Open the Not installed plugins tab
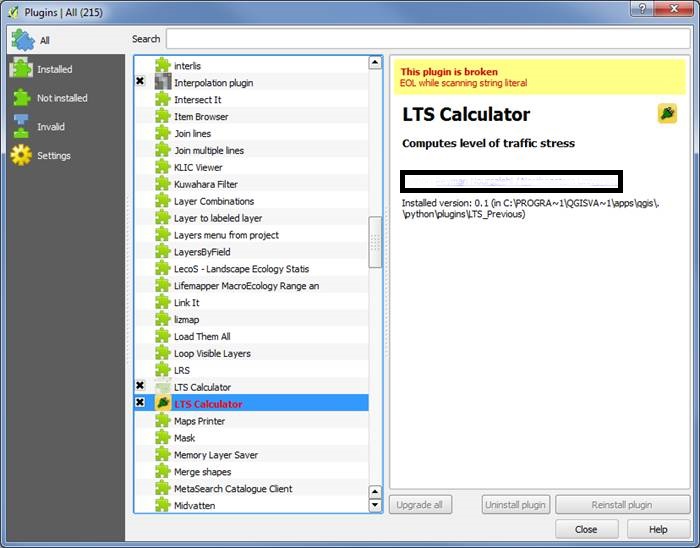Viewport: 700px width, 548px height. click(x=67, y=98)
